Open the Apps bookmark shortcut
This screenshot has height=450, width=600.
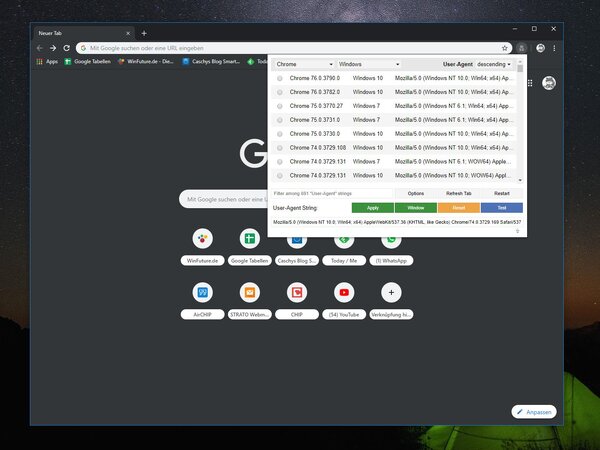click(47, 62)
